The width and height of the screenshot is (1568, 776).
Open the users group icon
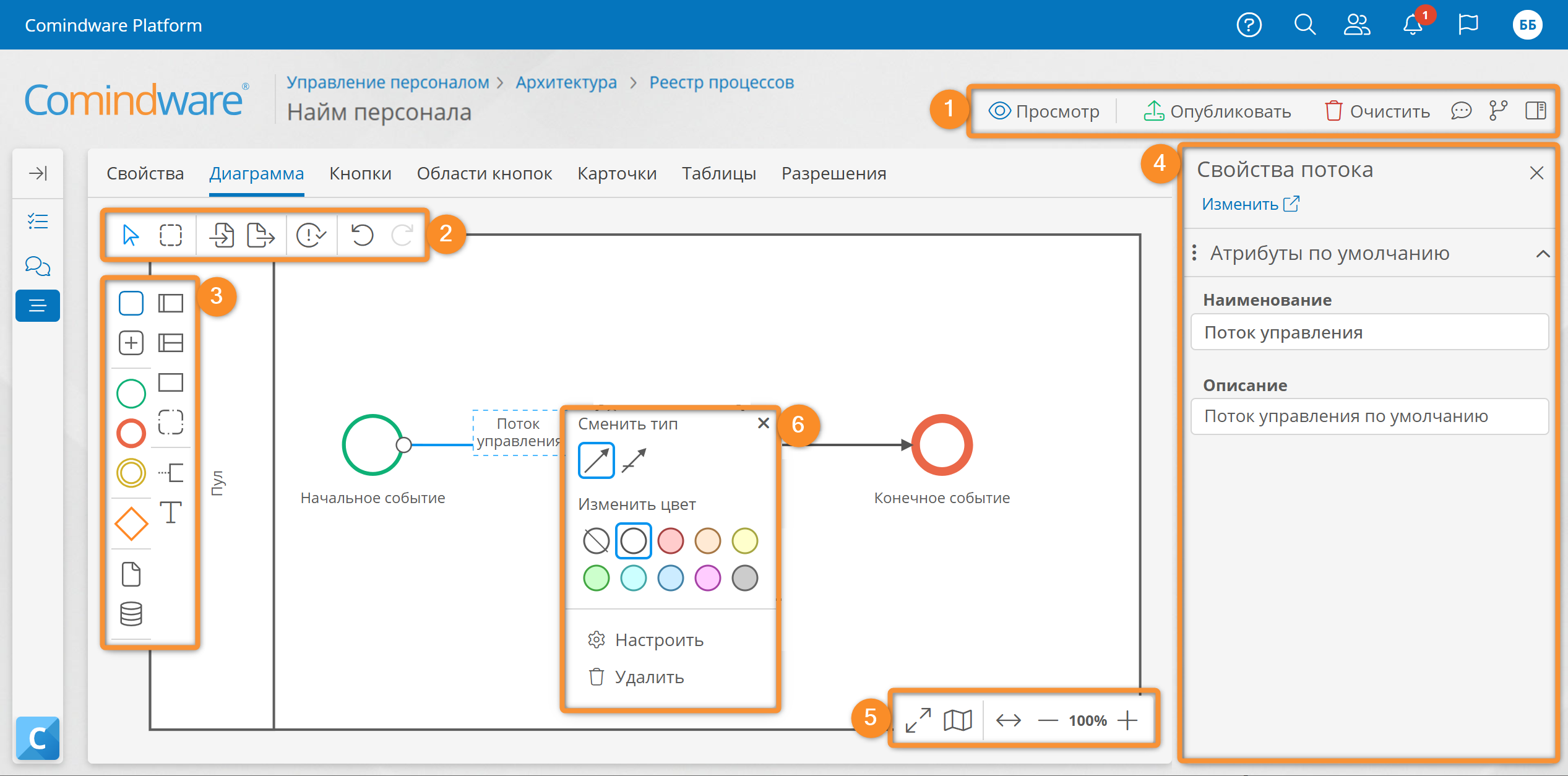pyautogui.click(x=1357, y=25)
